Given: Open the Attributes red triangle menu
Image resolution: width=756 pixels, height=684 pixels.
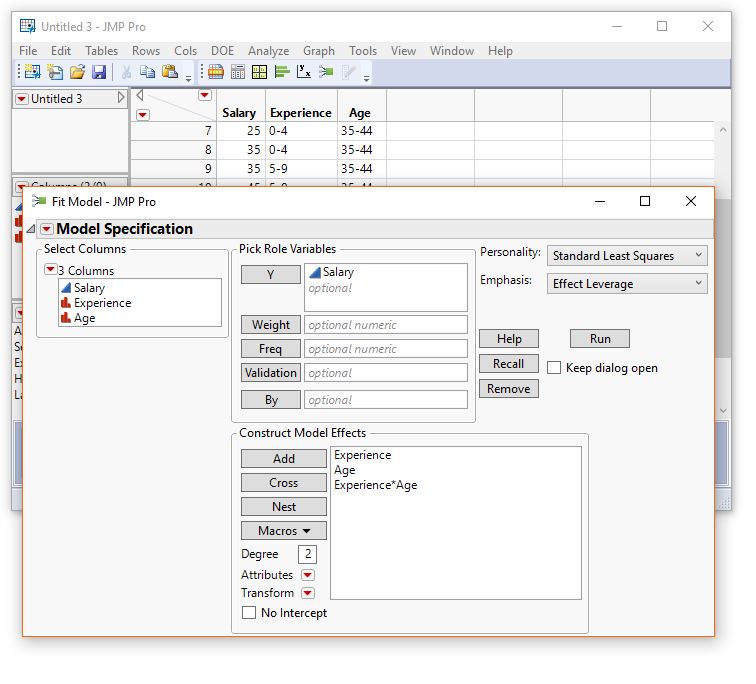Looking at the screenshot, I should 308,575.
